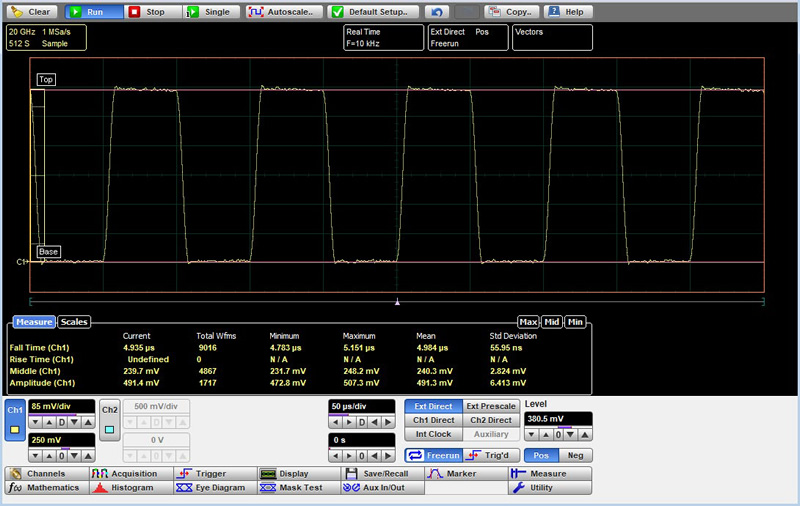Click the Base level label on waveform

point(48,251)
